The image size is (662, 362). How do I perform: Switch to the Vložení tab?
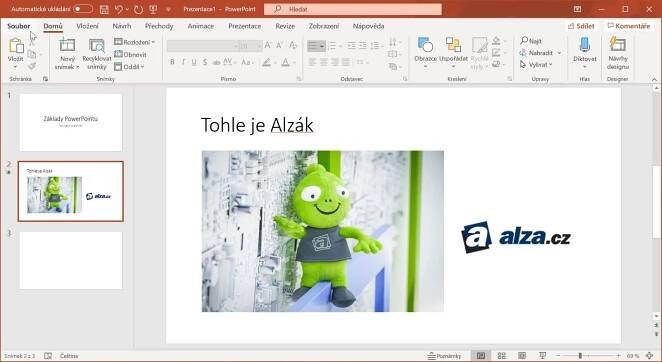coord(87,26)
